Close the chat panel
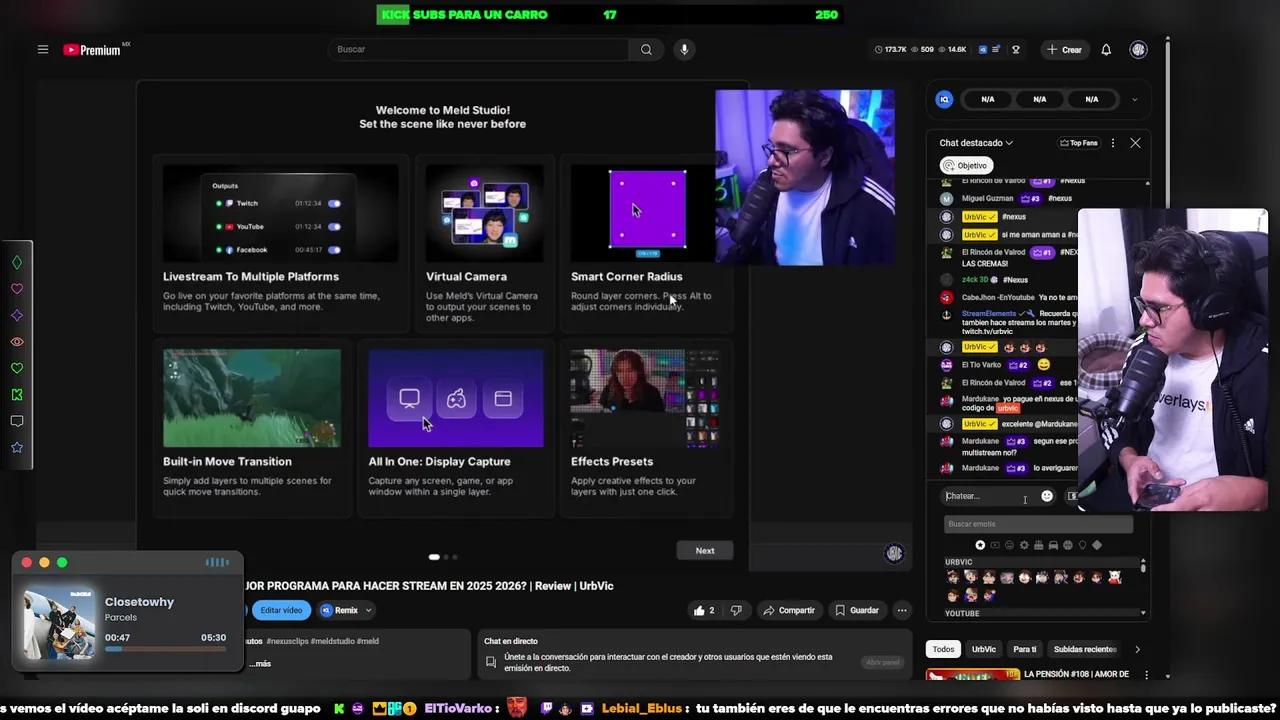The image size is (1280, 720). click(1135, 143)
